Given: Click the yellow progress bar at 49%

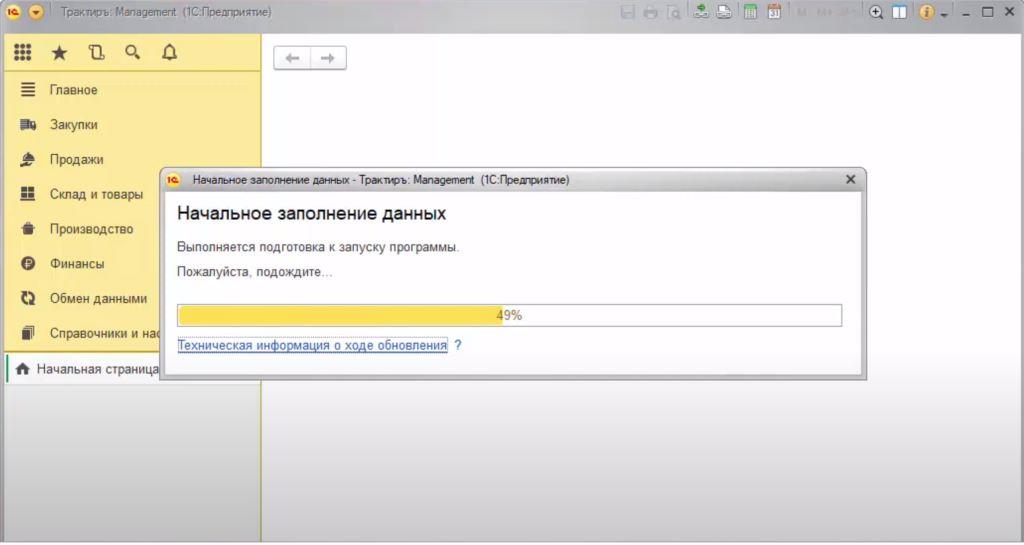Looking at the screenshot, I should (x=340, y=315).
